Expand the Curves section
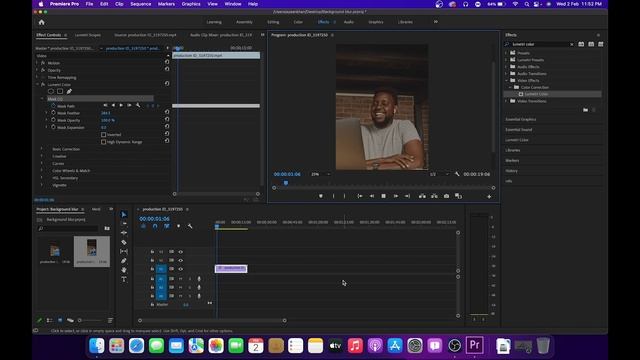 (x=42, y=163)
